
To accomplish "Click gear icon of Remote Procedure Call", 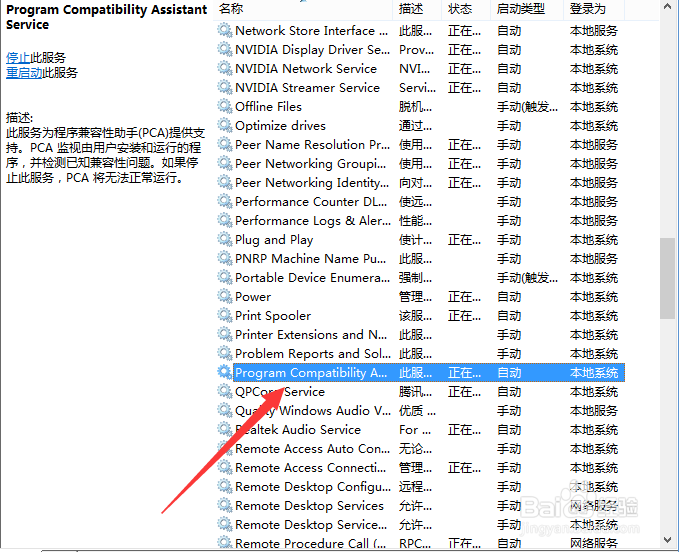I will click(x=224, y=543).
